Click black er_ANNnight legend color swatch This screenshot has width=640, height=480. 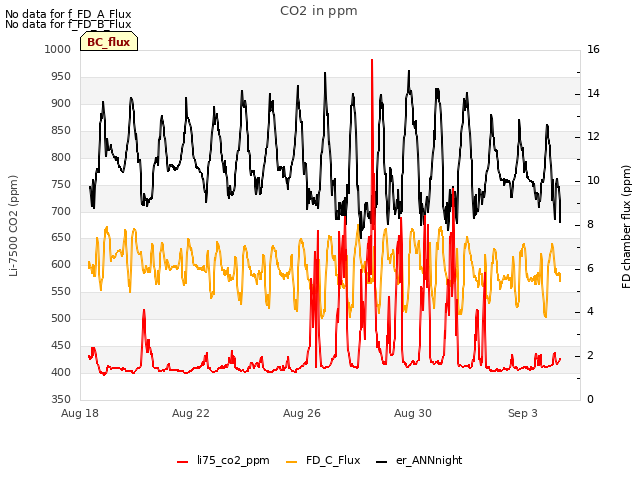(x=382, y=462)
